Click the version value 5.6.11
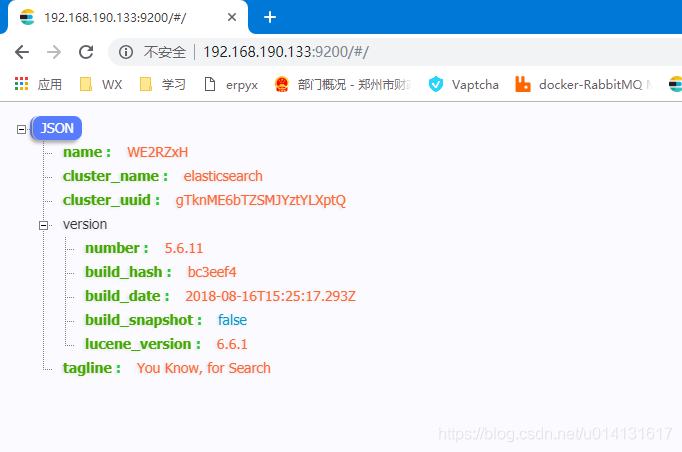Viewport: 682px width, 452px height. point(184,248)
